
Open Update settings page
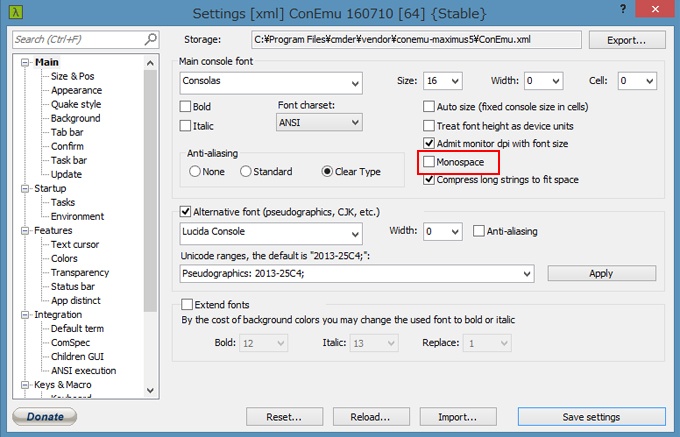[66, 174]
